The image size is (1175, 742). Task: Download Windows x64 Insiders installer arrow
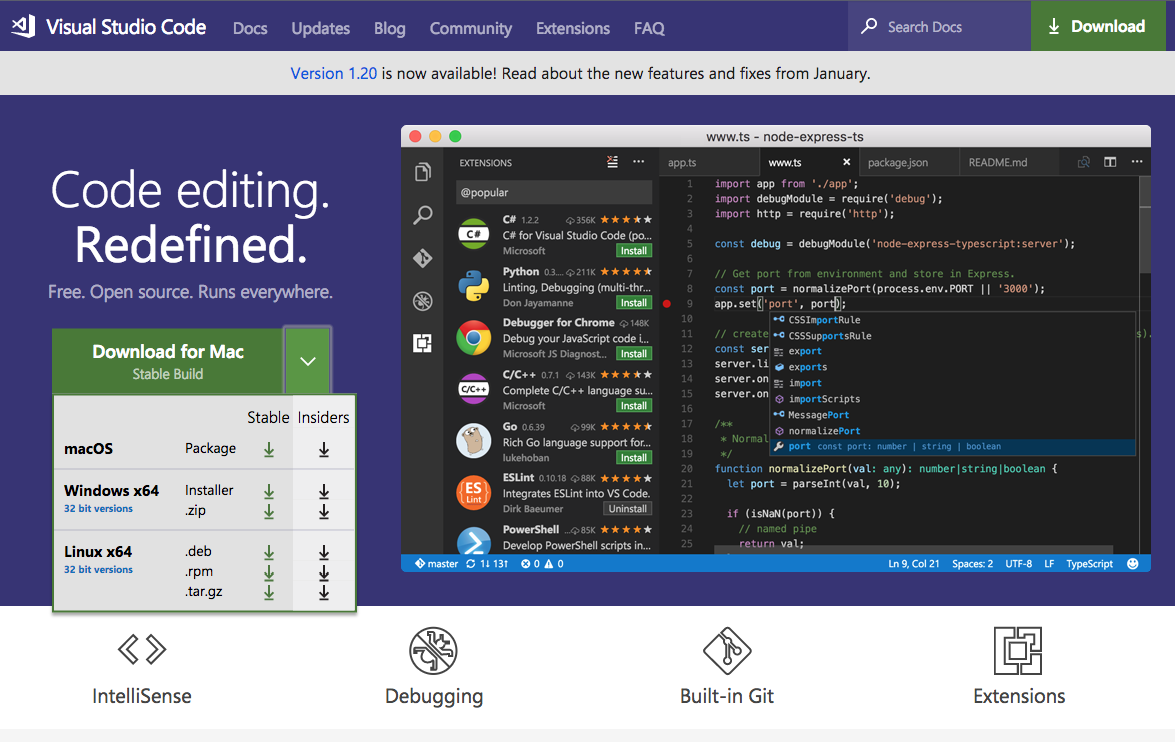(324, 491)
